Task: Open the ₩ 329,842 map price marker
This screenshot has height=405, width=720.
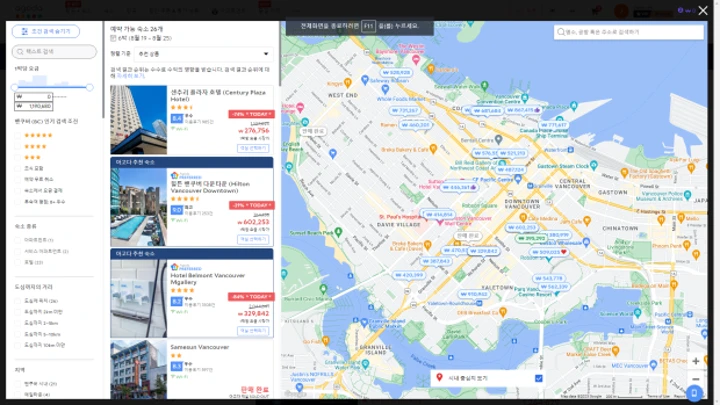Action: 484,251
